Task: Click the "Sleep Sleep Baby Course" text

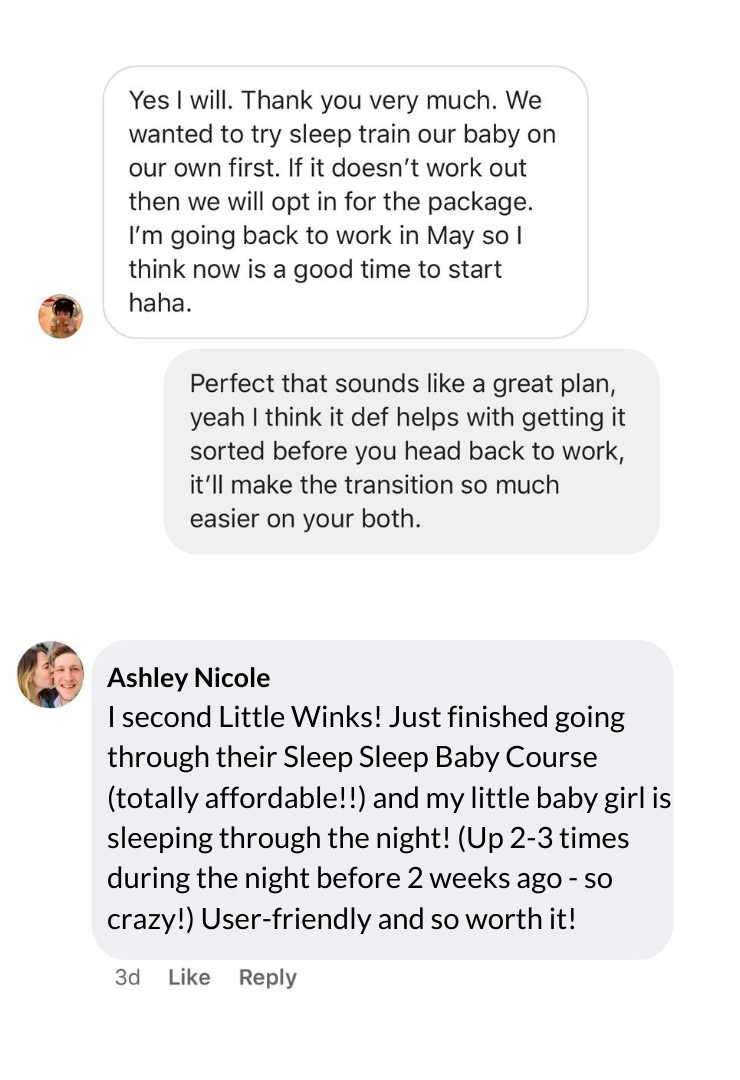Action: pyautogui.click(x=440, y=757)
